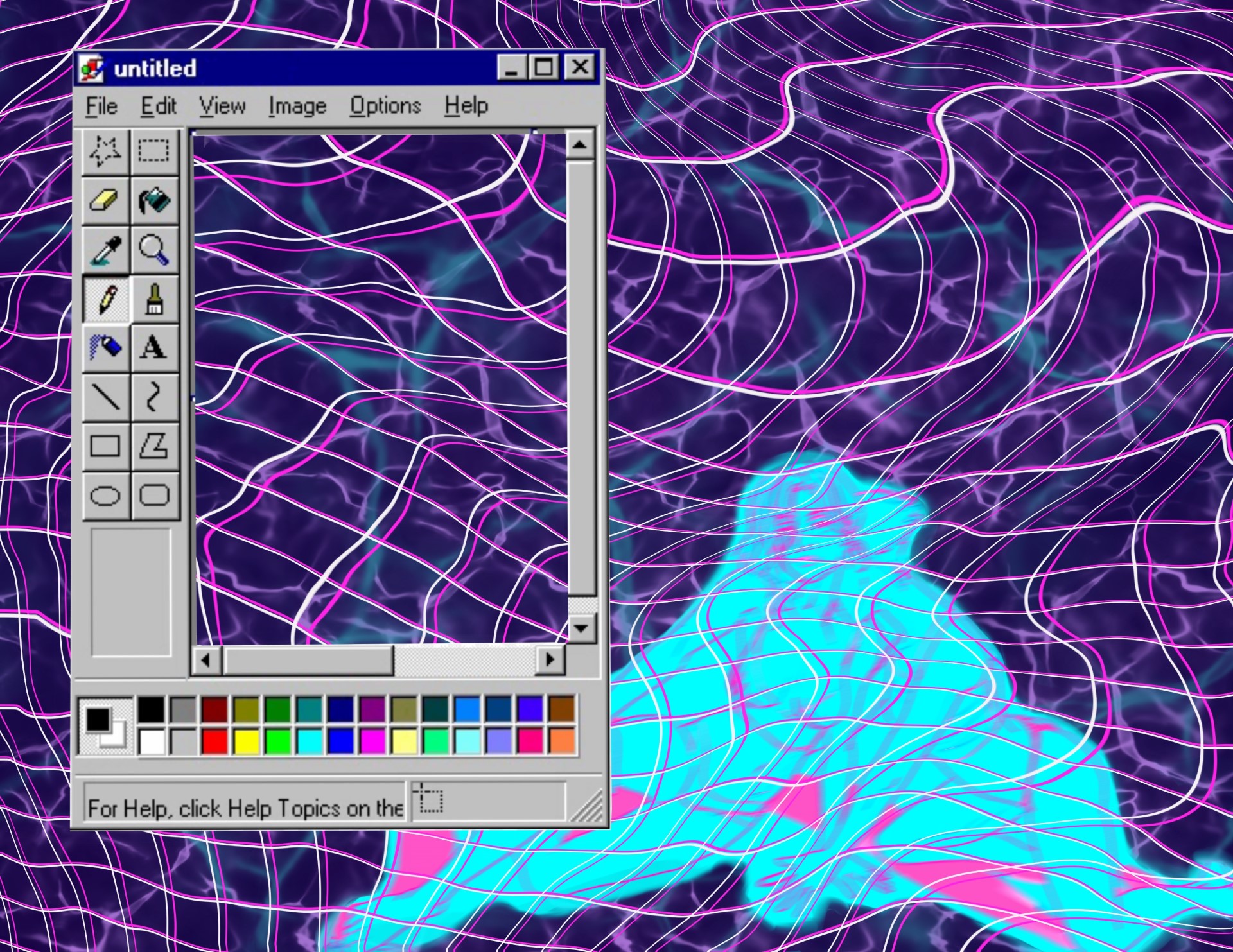Open the Image menu
The width and height of the screenshot is (1233, 952).
tap(297, 106)
